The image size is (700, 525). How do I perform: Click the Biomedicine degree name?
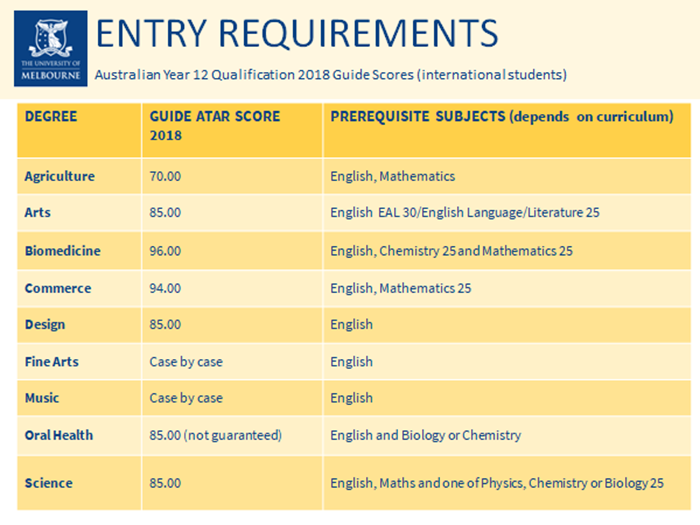pos(62,251)
